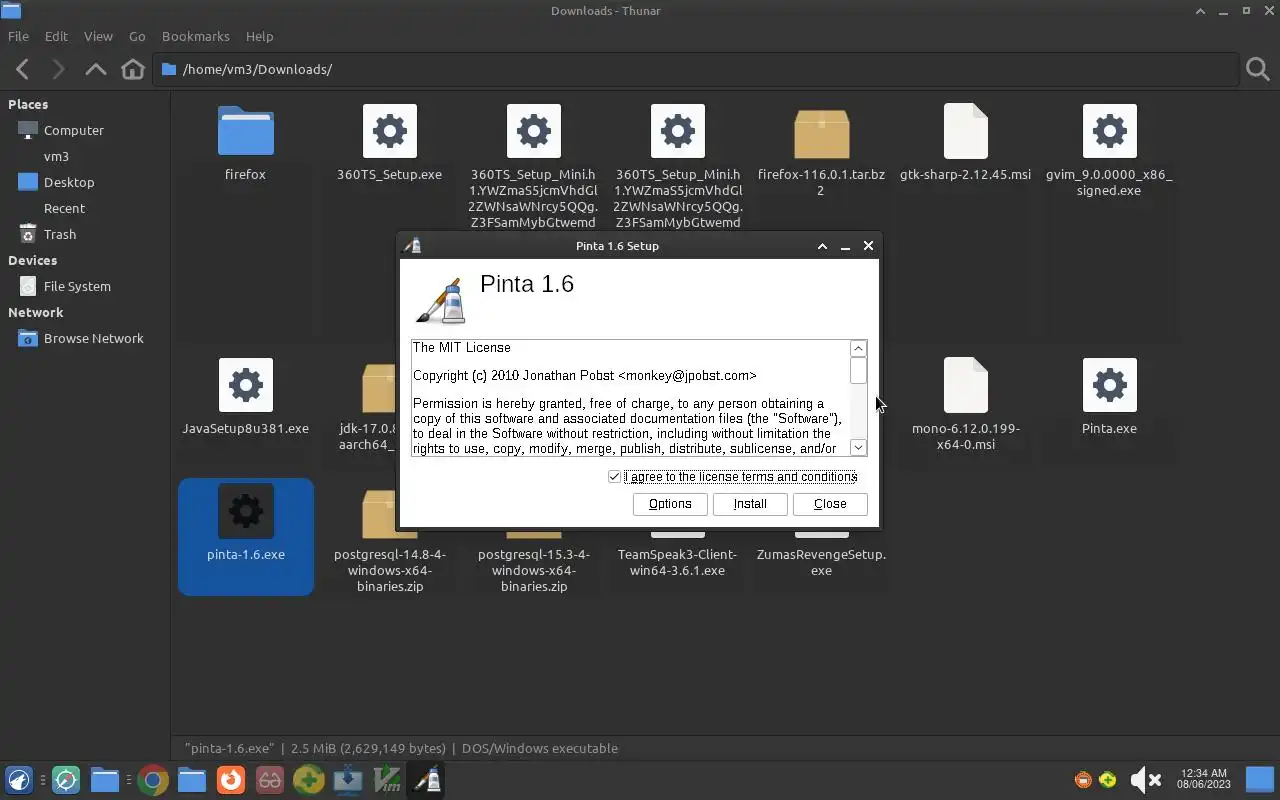Open the Go menu
The height and width of the screenshot is (800, 1280).
pyautogui.click(x=137, y=36)
